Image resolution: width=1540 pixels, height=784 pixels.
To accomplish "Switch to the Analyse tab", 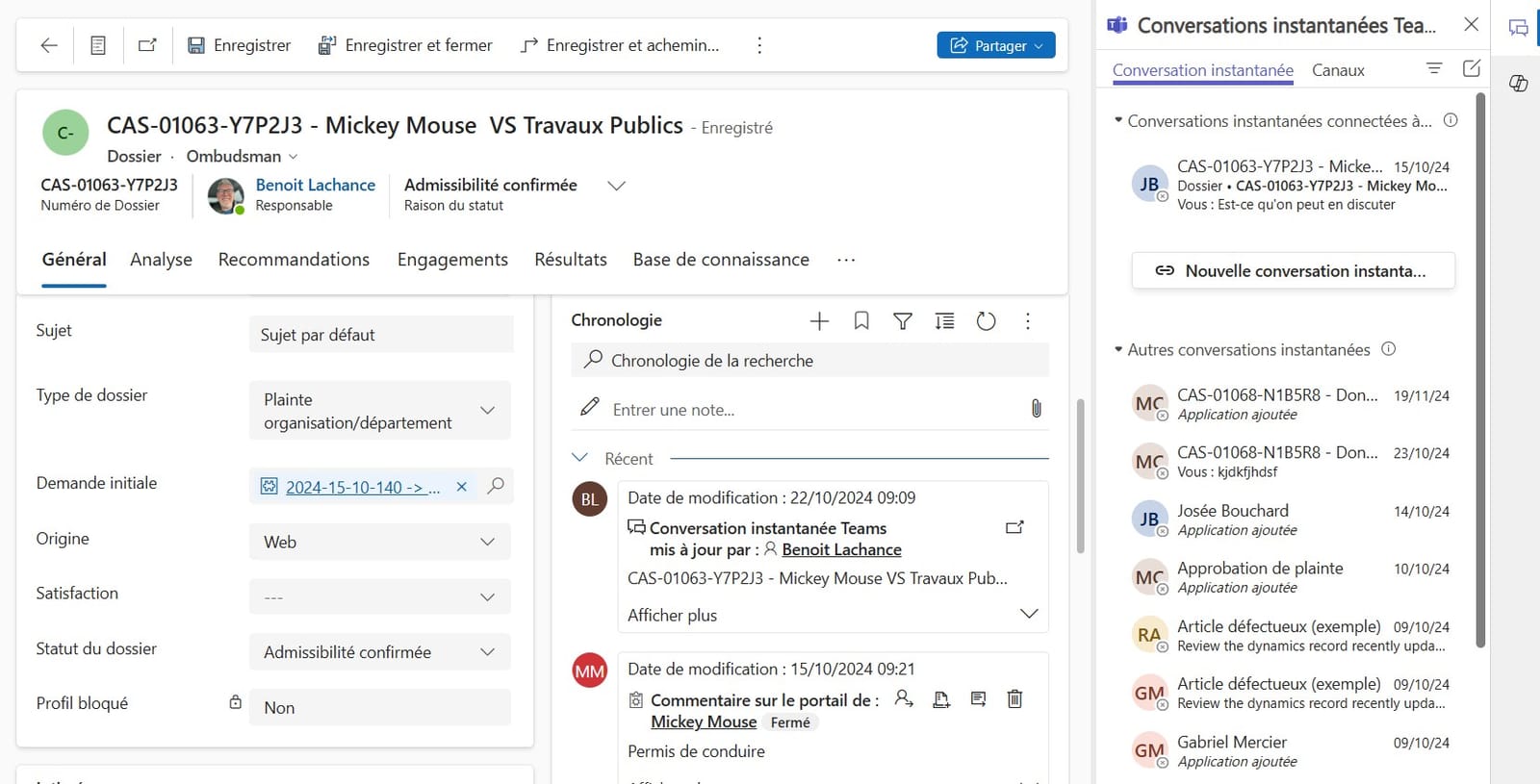I will click(x=161, y=260).
